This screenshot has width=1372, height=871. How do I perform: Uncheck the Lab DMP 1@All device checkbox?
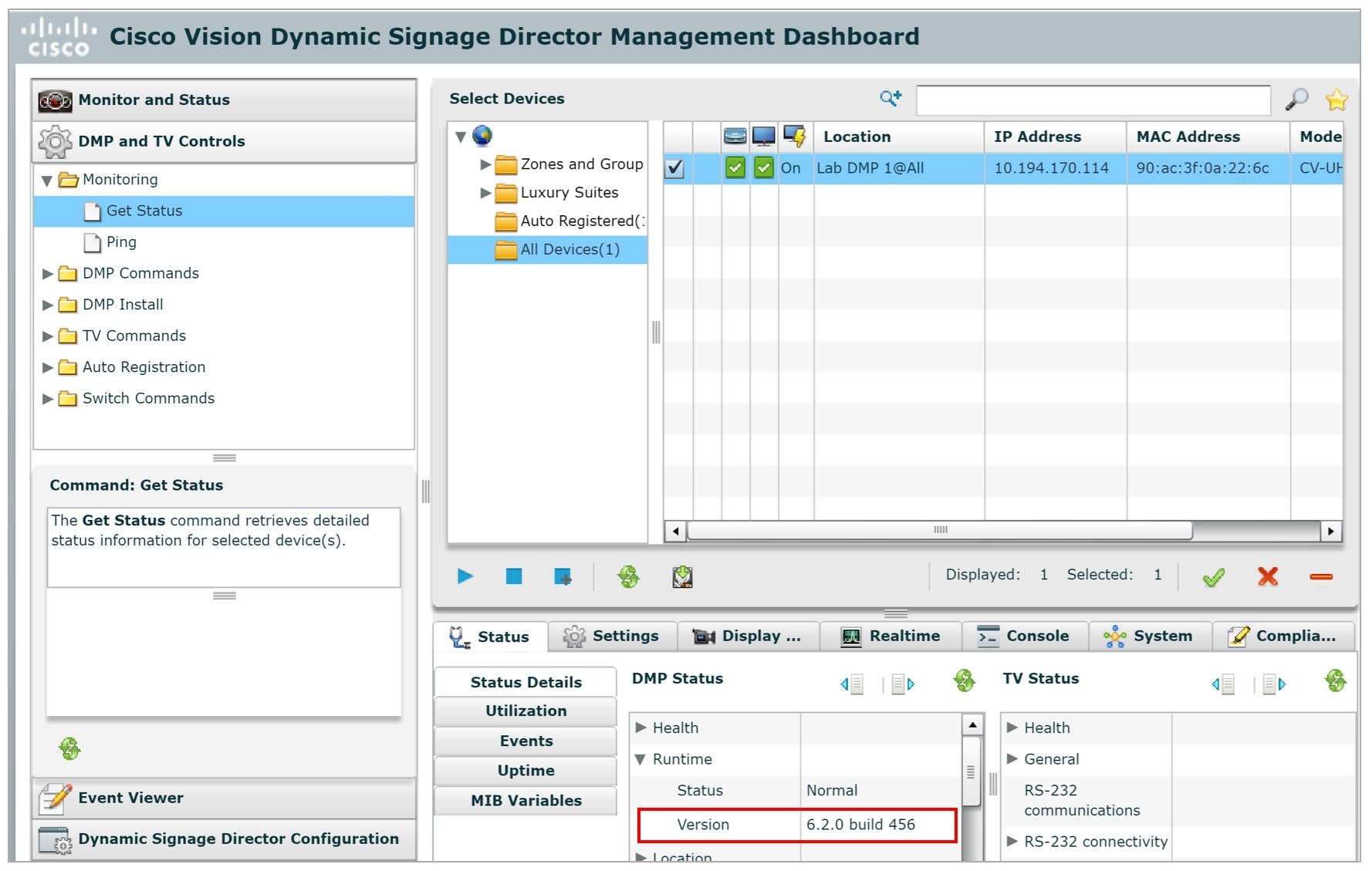tap(675, 168)
